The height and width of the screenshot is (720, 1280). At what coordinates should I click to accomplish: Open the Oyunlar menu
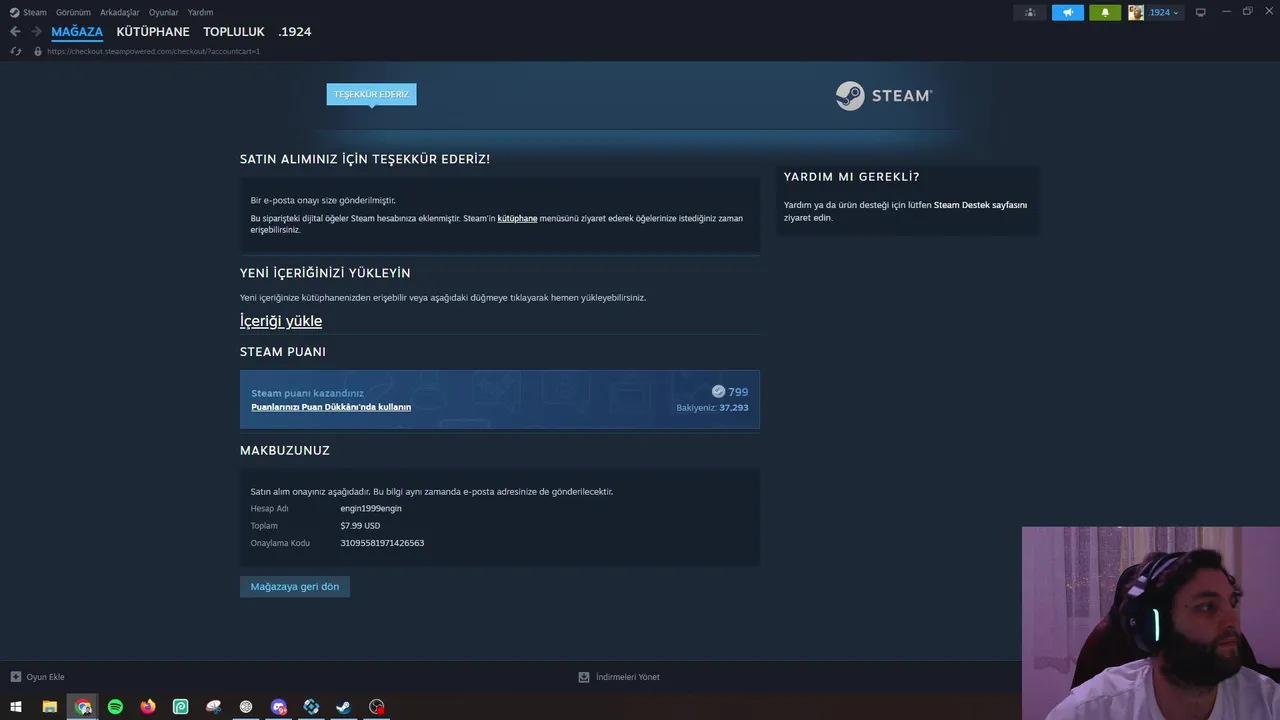click(164, 12)
